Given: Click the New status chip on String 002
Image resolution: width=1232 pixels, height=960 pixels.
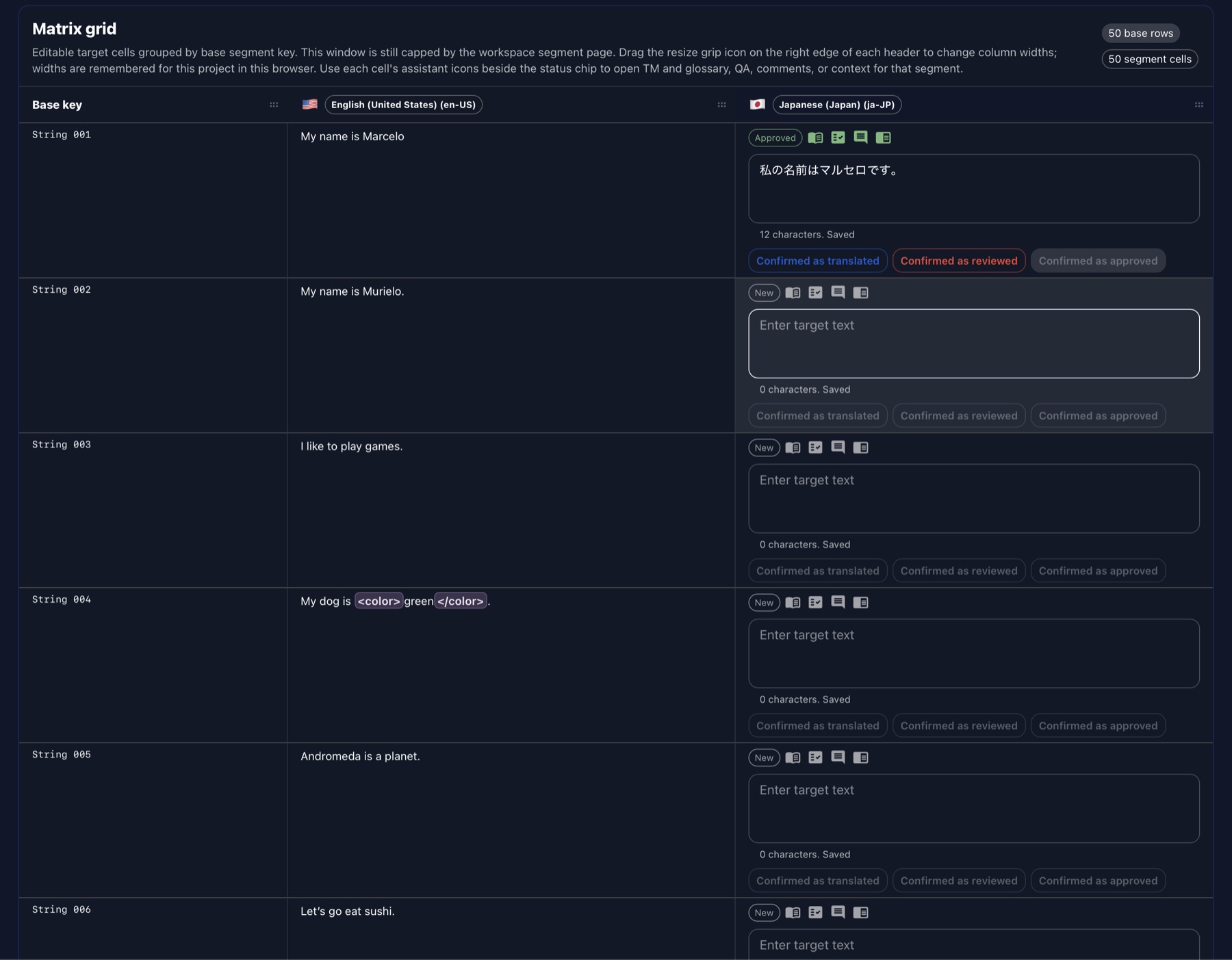Looking at the screenshot, I should click(764, 293).
